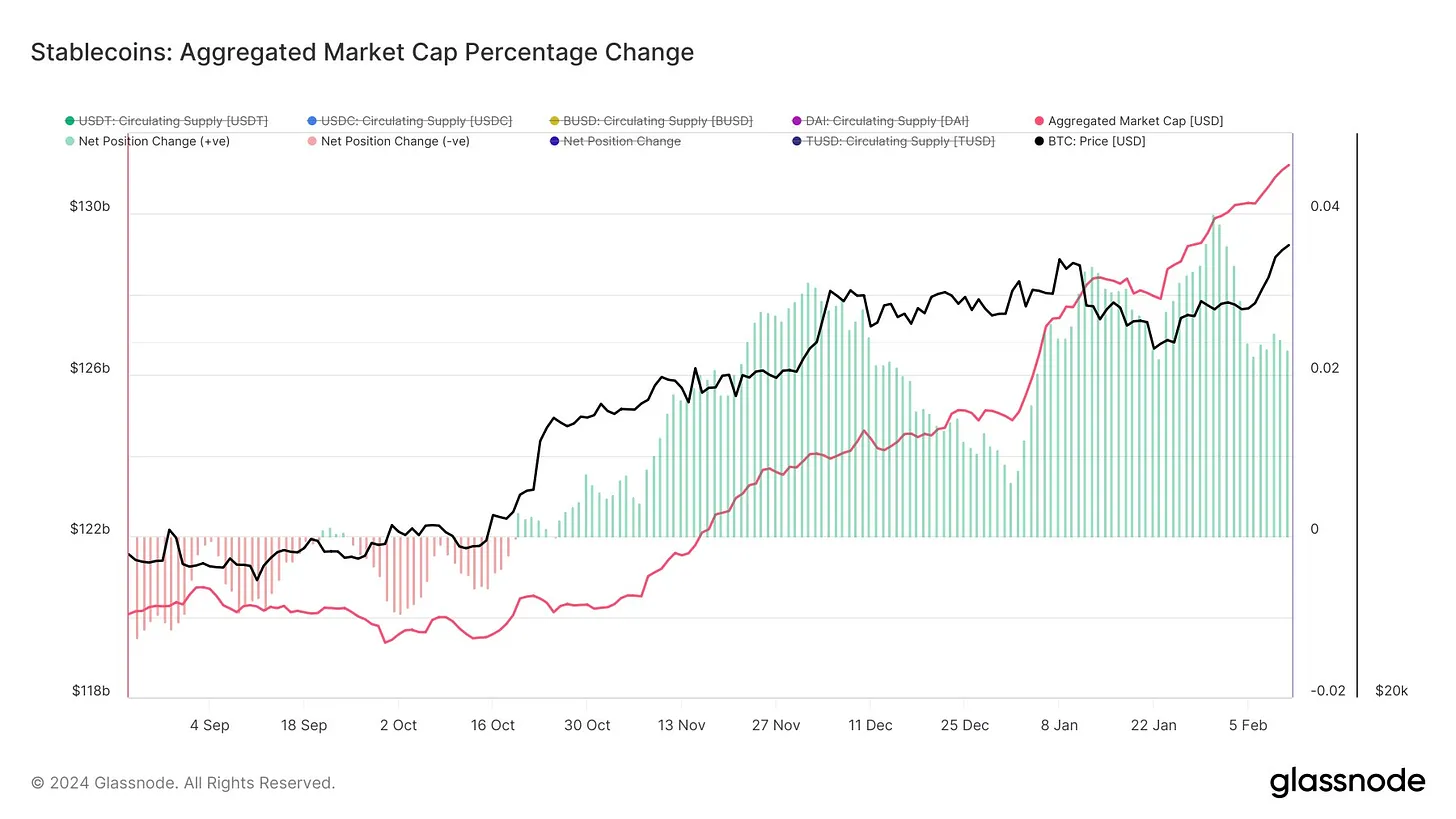Click the yellow BUSD legend dot
The height and width of the screenshot is (819, 1456).
[x=554, y=121]
